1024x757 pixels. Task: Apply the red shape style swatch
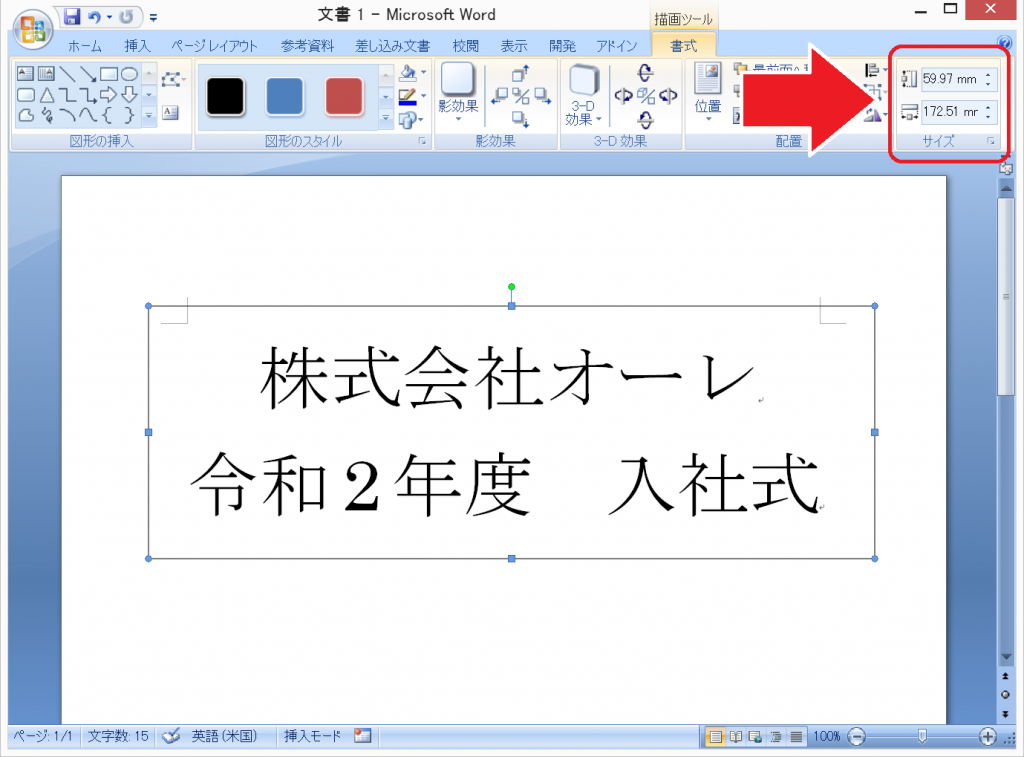tap(344, 96)
